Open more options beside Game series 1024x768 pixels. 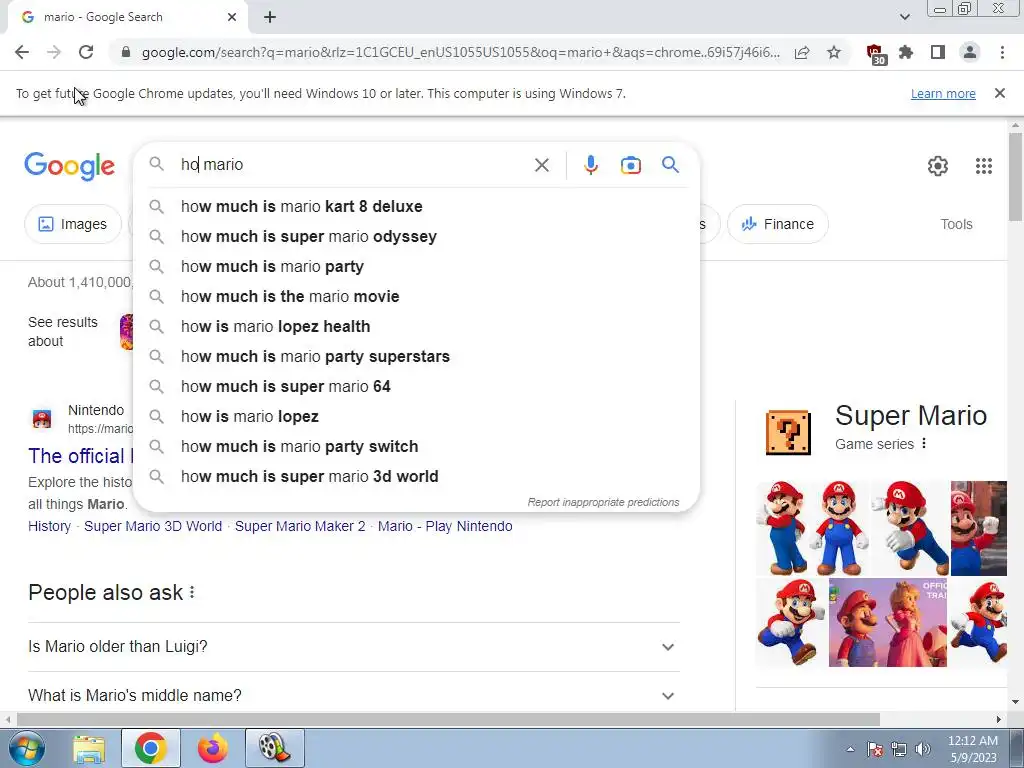923,443
